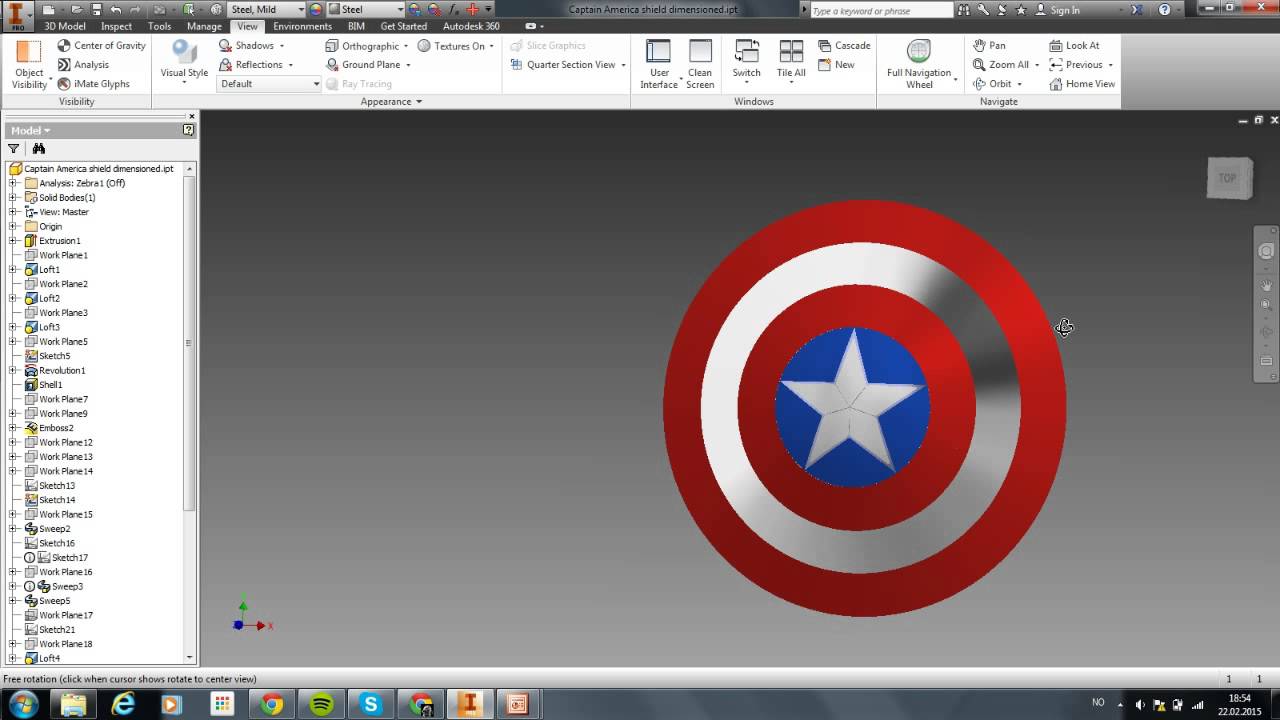
Task: Toggle iMate Glyphs display
Action: pos(93,84)
